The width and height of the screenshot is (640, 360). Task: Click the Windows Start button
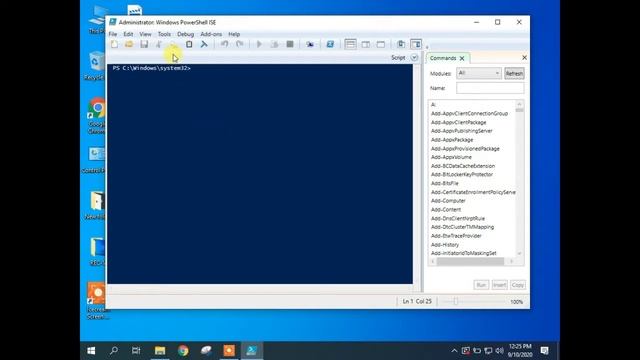(91, 351)
